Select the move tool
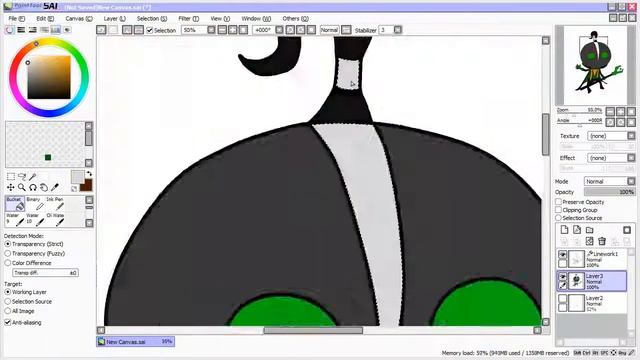This screenshot has width=640, height=360. [x=11, y=187]
